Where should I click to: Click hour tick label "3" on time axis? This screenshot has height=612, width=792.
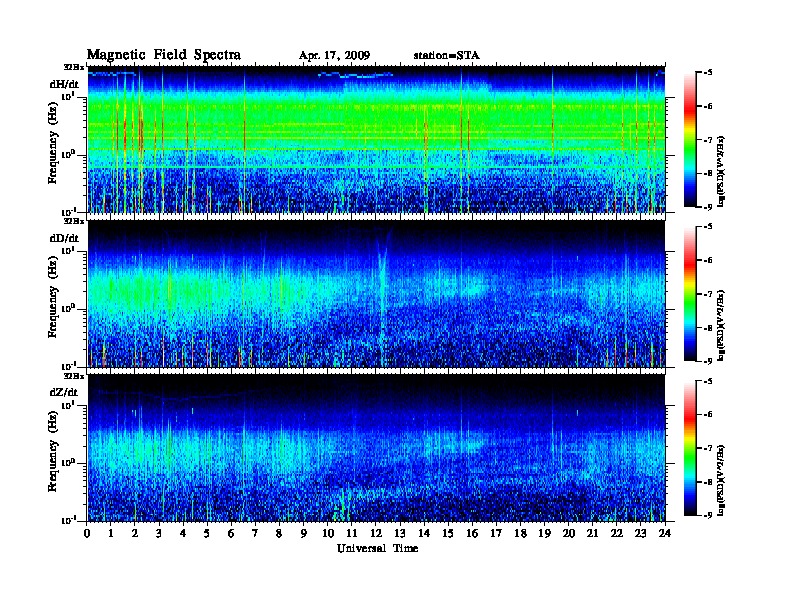pos(159,533)
